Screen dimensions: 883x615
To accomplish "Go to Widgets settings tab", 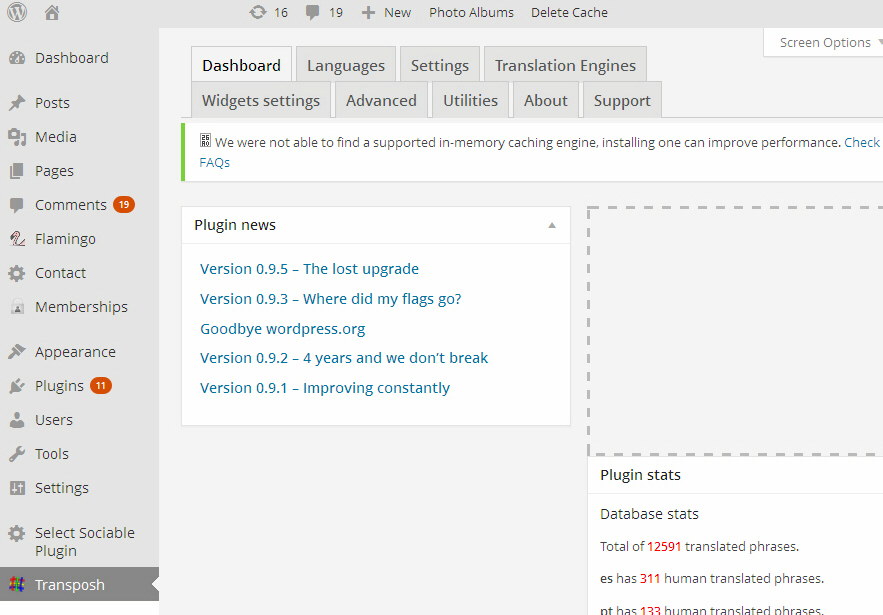I will click(261, 100).
